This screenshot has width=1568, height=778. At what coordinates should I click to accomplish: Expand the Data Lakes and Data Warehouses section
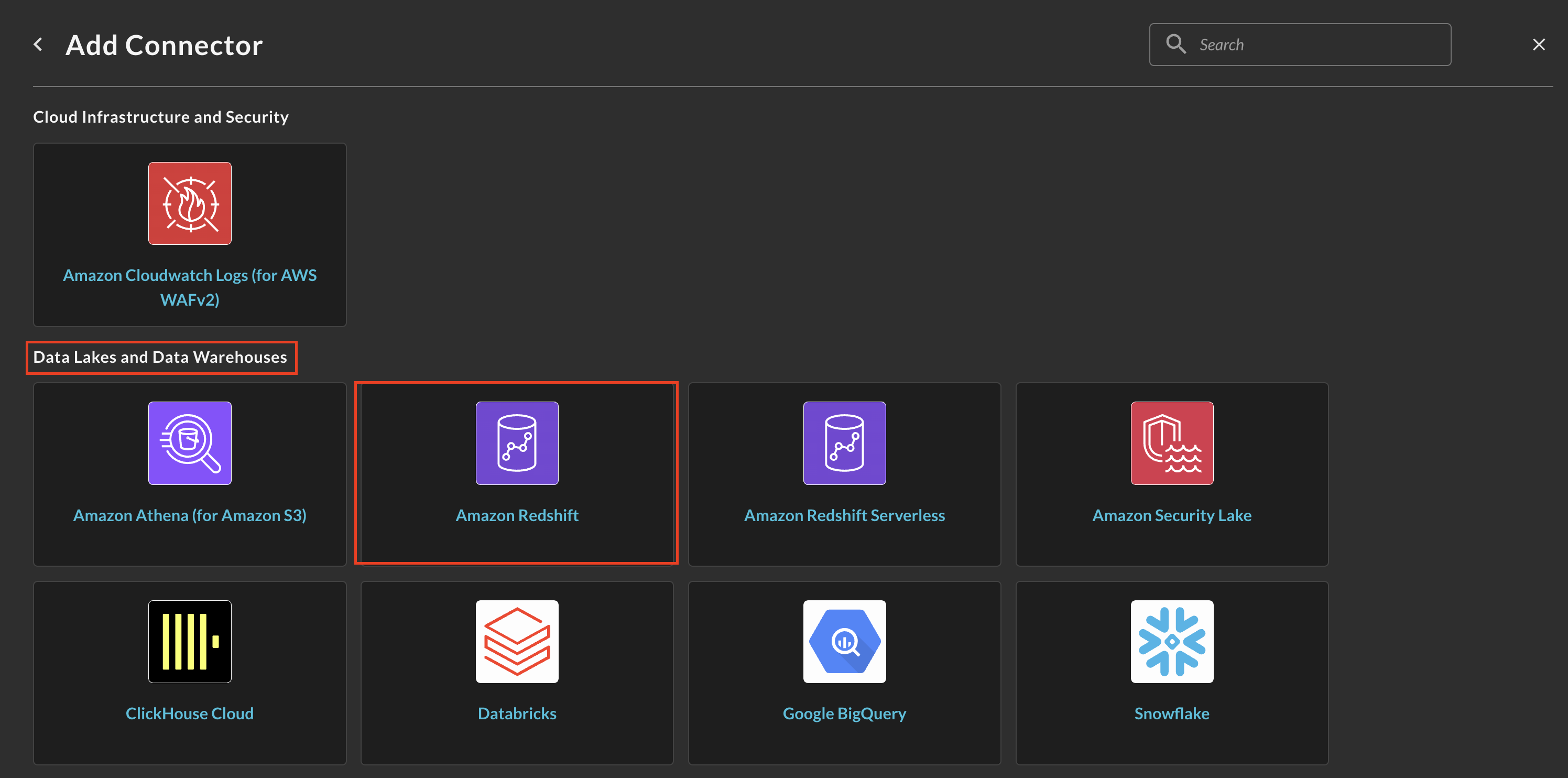tap(160, 357)
